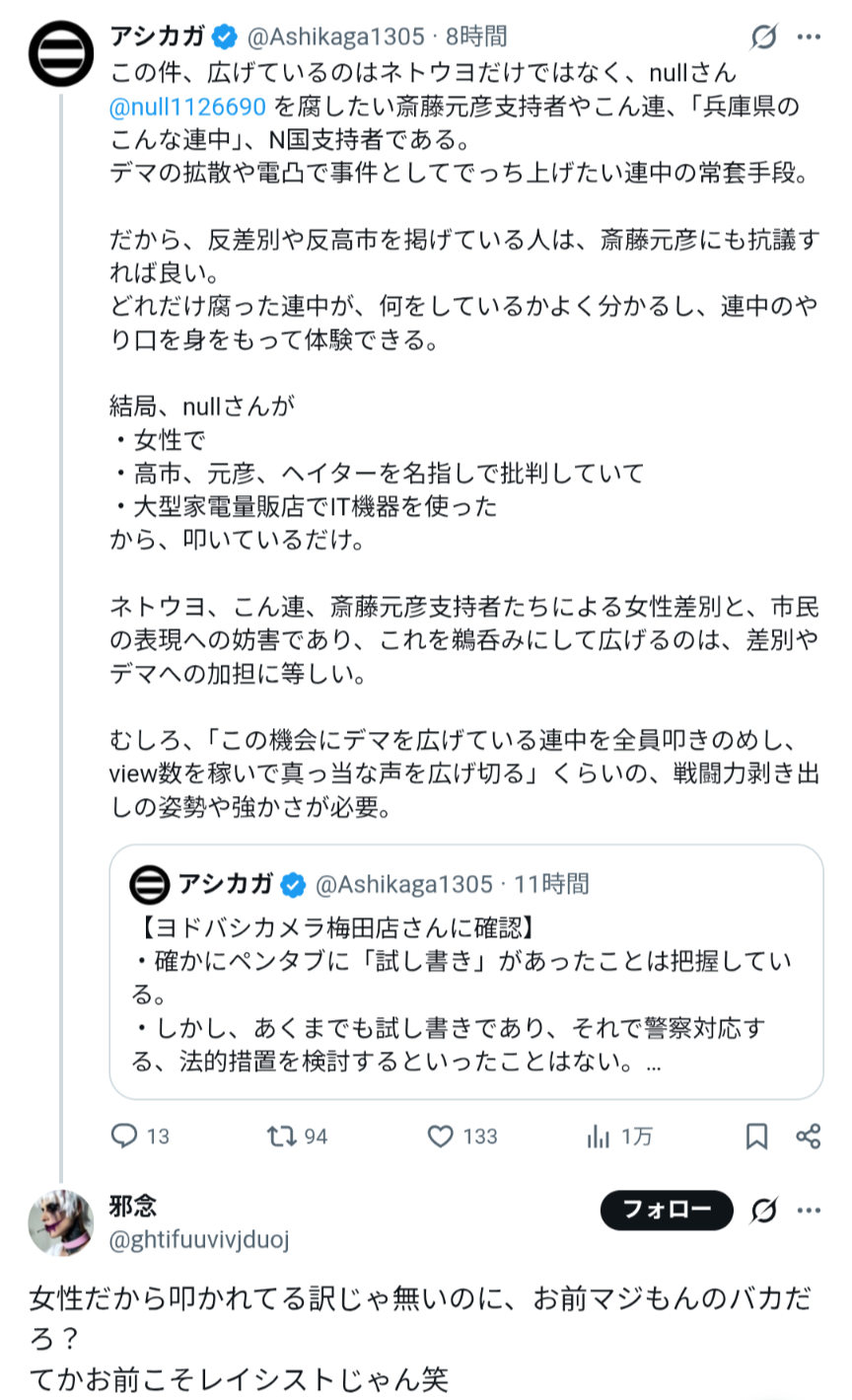Tap the @ghtifuuvivjduoj handle

pos(199,1239)
